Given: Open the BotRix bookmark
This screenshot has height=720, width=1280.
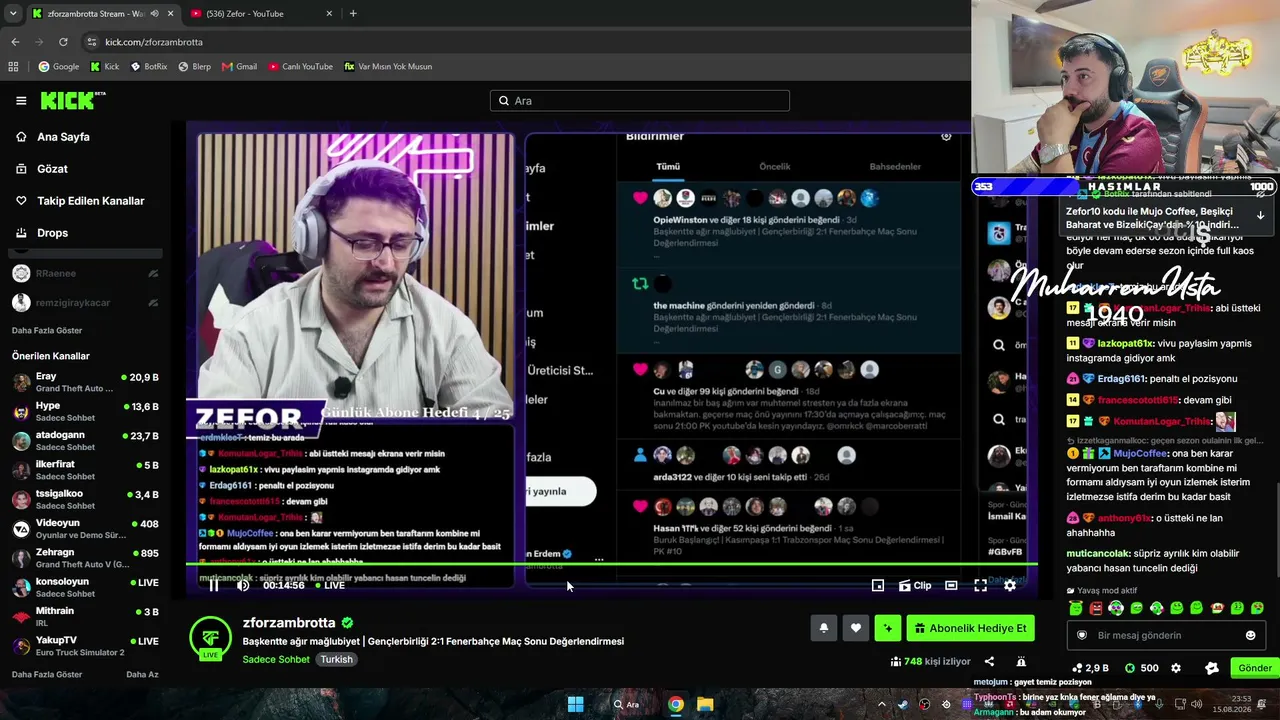Looking at the screenshot, I should coord(149,67).
